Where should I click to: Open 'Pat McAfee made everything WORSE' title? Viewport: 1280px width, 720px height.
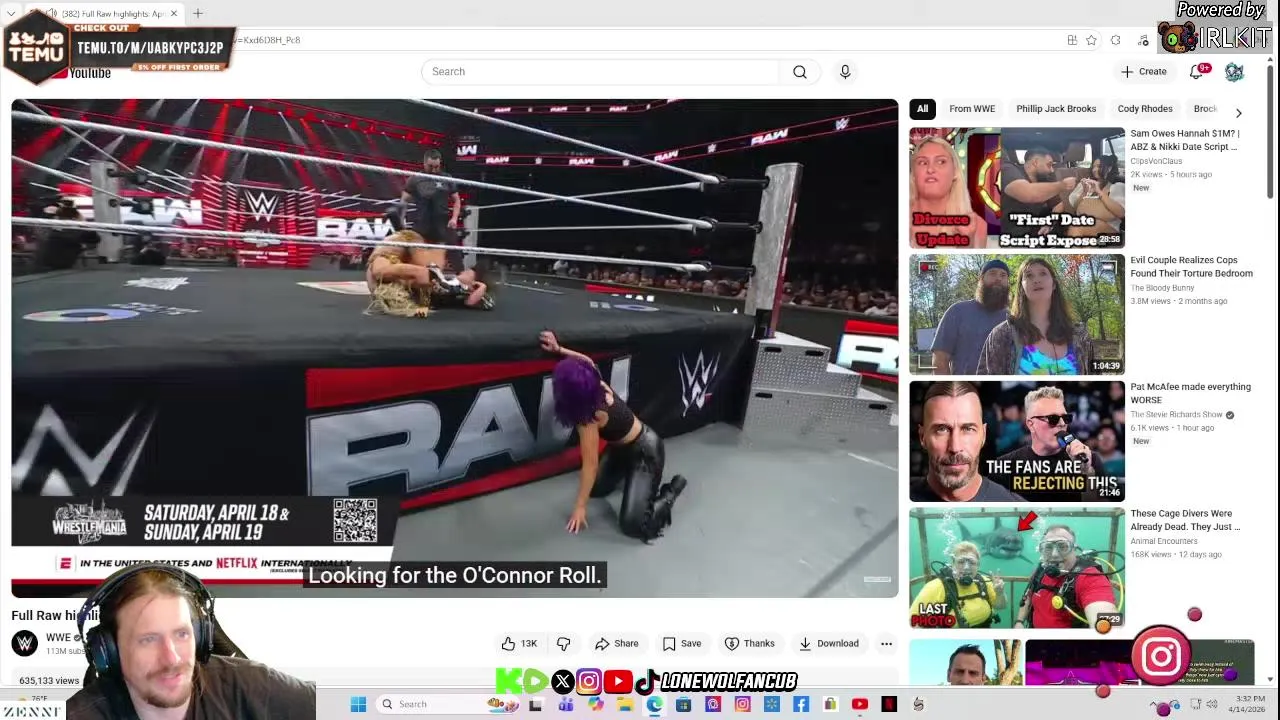click(x=1190, y=393)
